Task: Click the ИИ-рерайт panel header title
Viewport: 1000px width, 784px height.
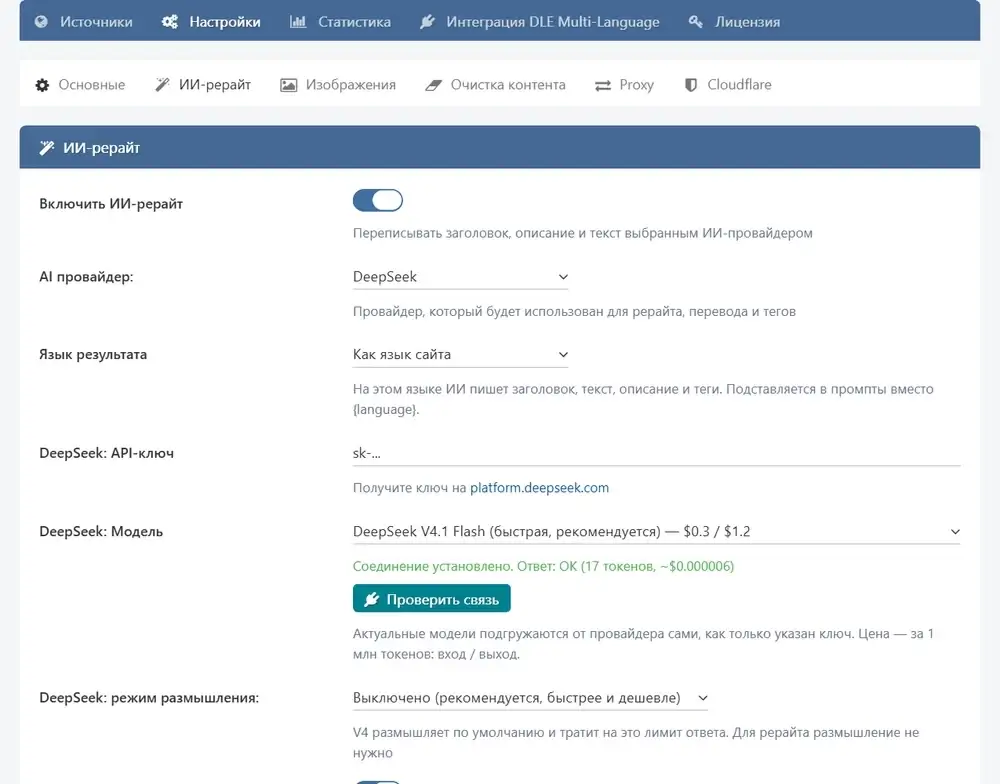Action: coord(101,148)
